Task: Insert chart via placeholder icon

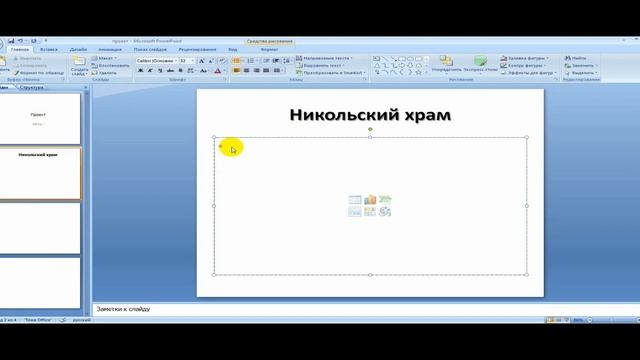Action: (370, 200)
